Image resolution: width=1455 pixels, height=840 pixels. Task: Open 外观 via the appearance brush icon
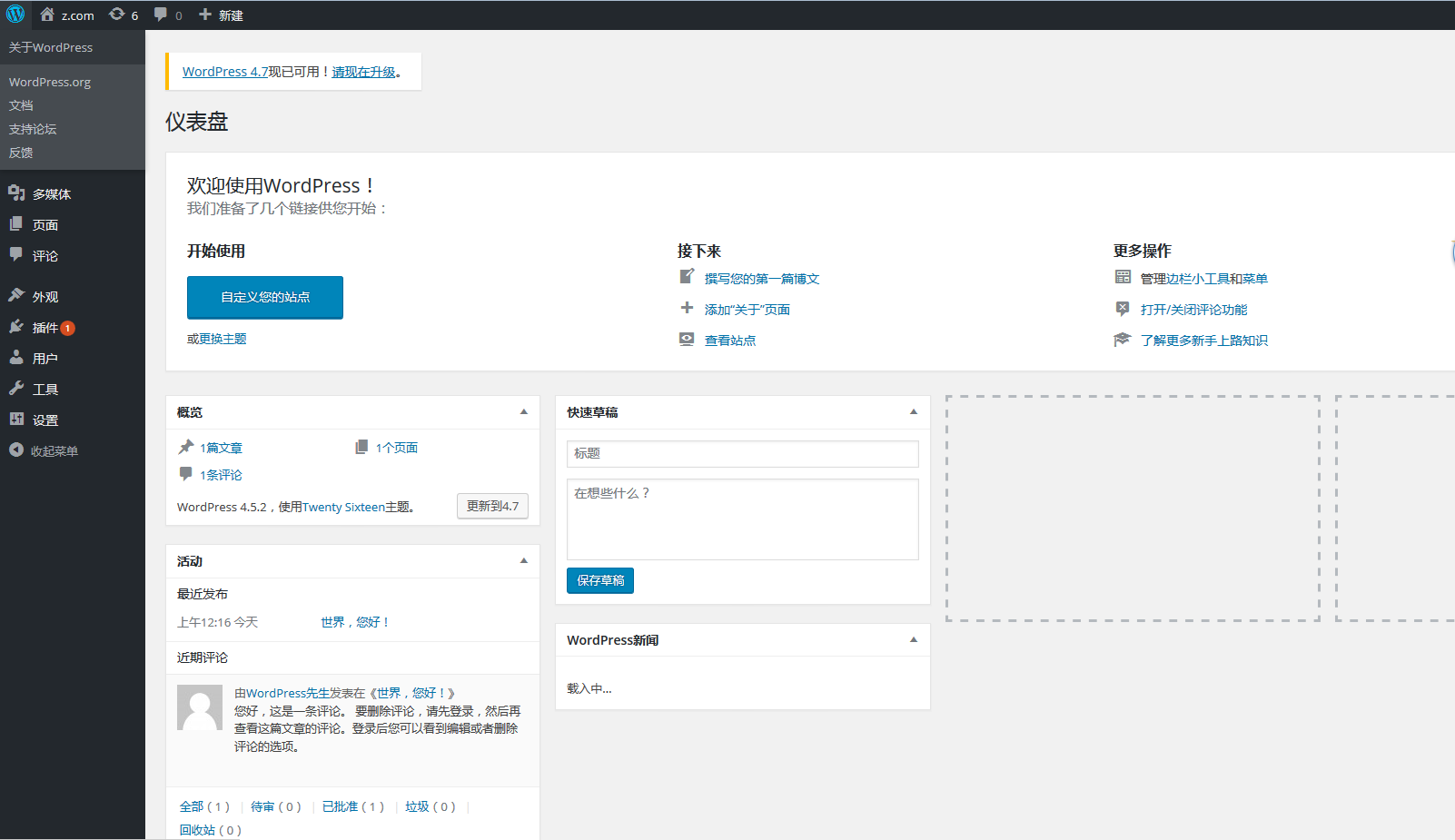click(17, 296)
